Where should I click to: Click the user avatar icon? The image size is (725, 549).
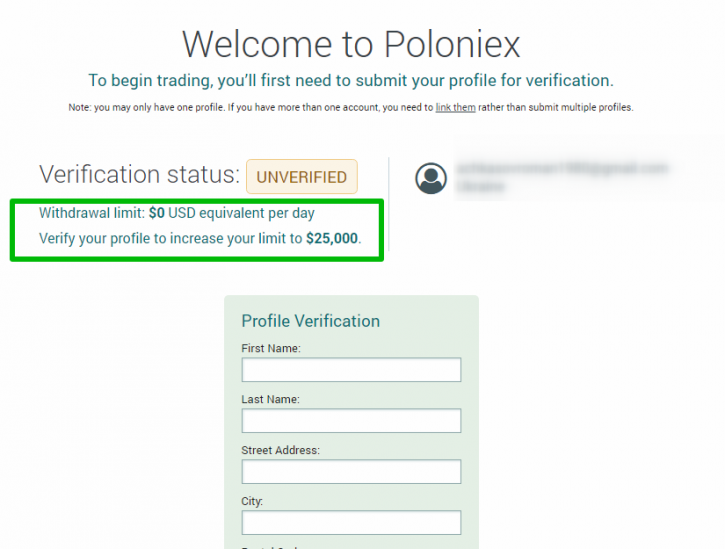coord(431,178)
